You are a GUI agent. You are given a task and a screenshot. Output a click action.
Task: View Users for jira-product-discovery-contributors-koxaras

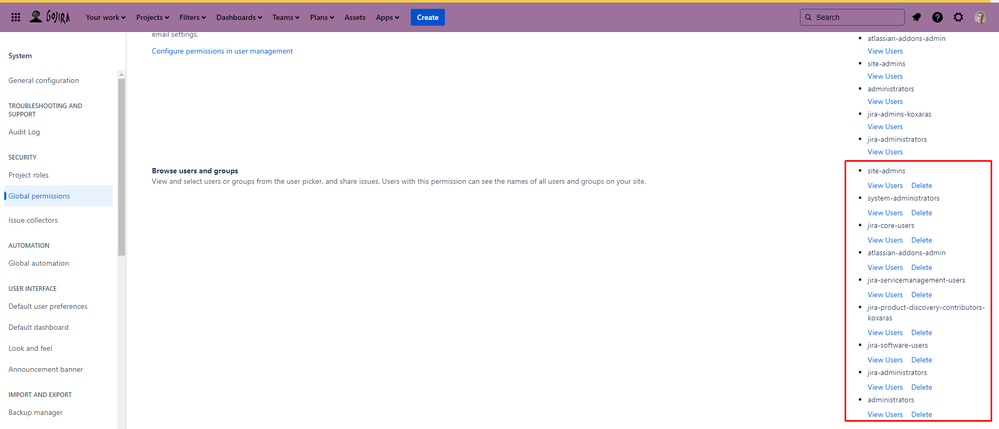[x=885, y=333]
